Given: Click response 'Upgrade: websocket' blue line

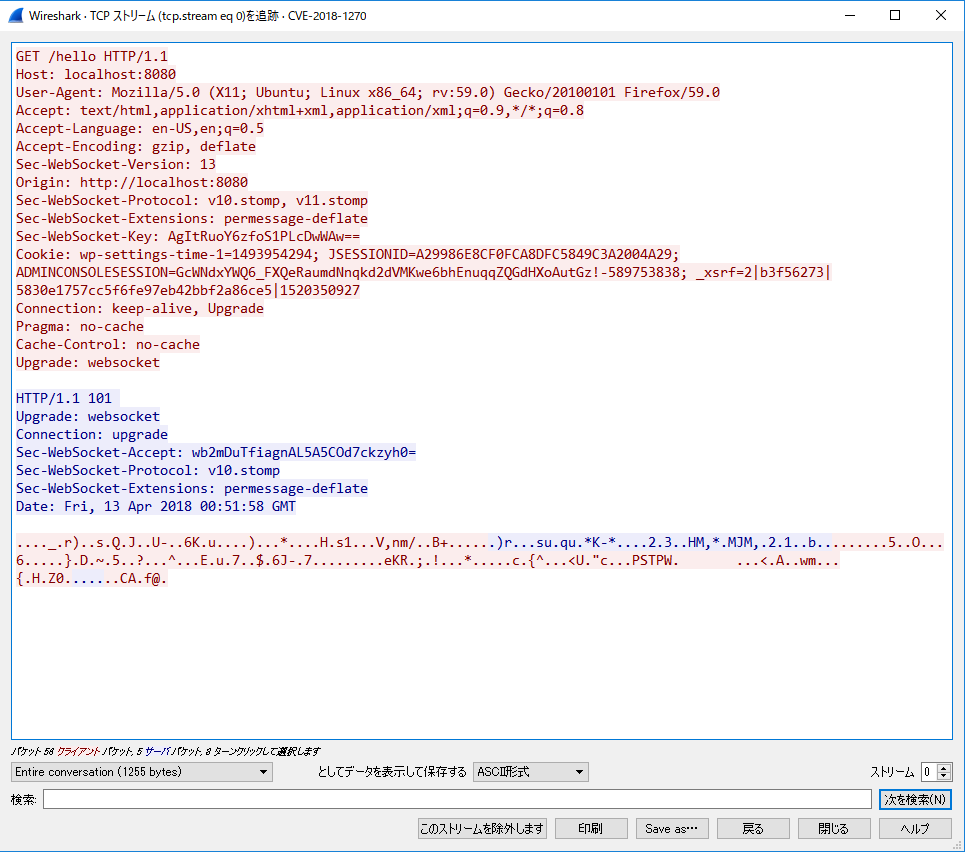Looking at the screenshot, I should [x=88, y=416].
